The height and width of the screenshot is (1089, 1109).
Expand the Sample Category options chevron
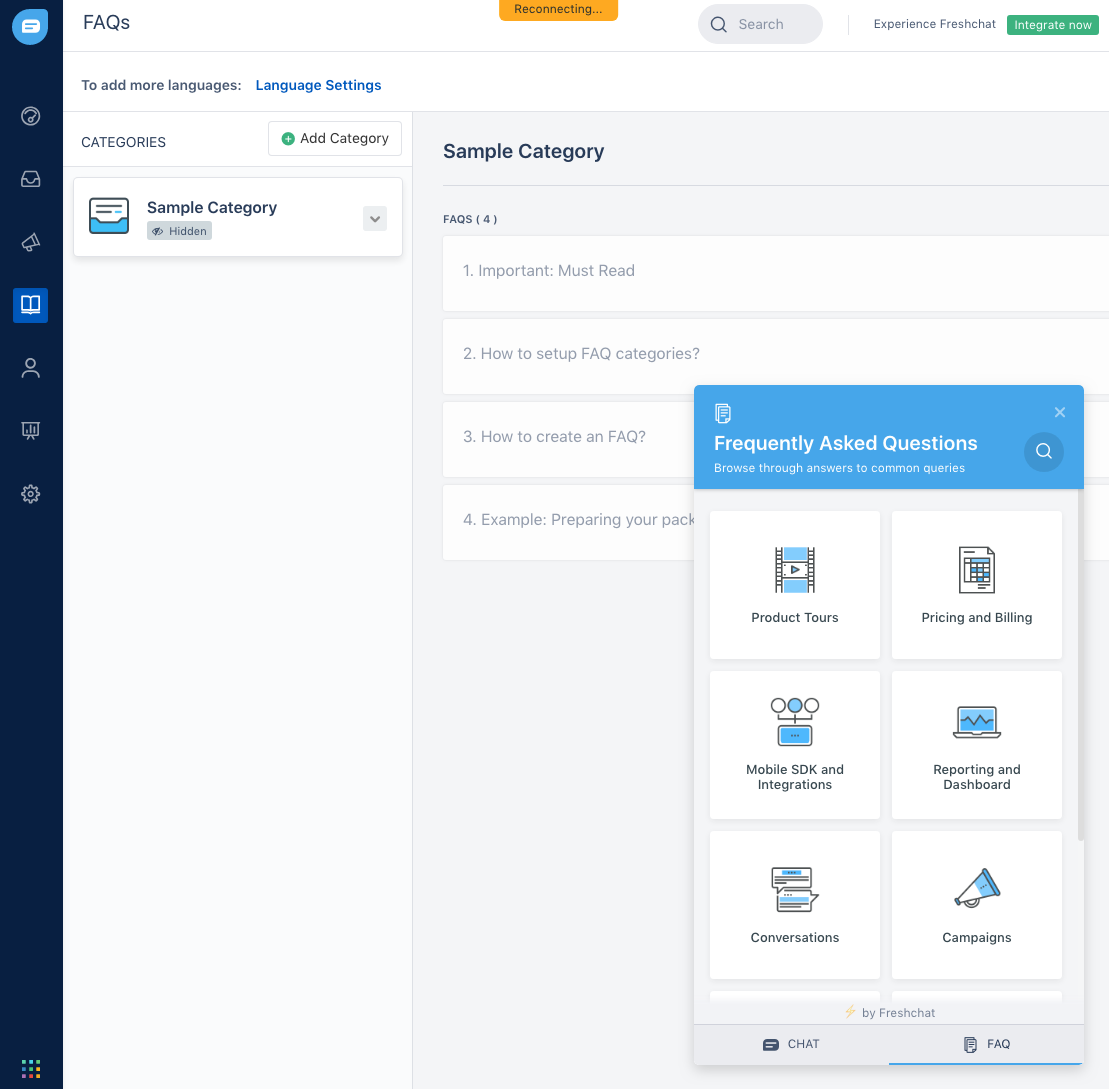coord(374,218)
